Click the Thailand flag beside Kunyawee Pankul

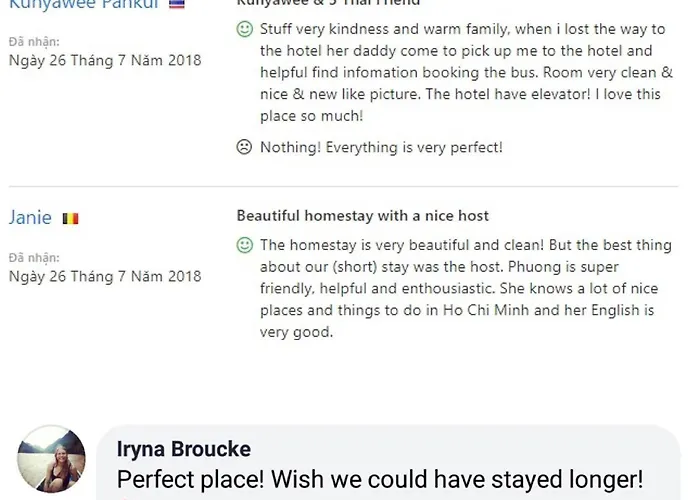click(177, 4)
